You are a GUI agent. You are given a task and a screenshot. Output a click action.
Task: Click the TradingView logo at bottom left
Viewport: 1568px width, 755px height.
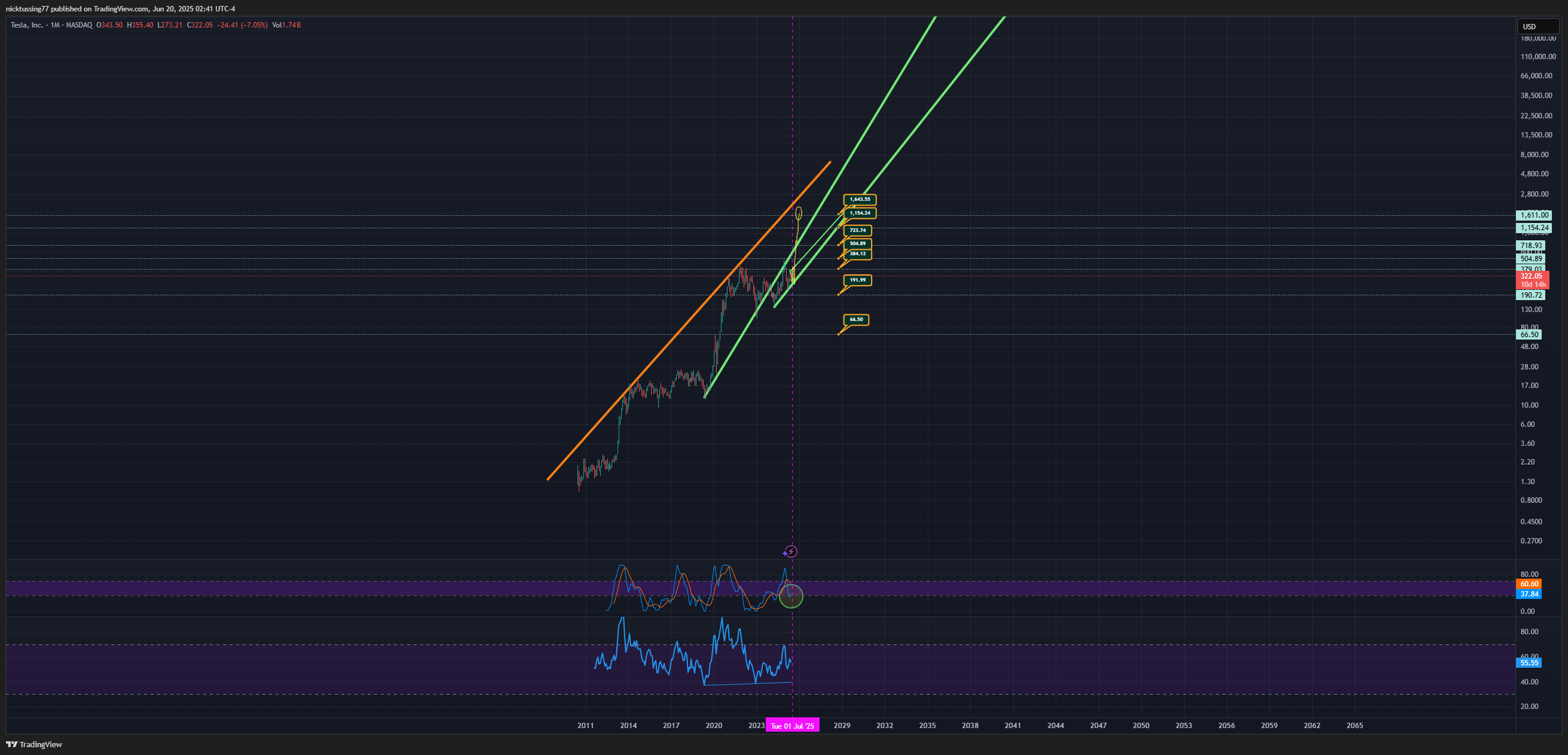(34, 744)
